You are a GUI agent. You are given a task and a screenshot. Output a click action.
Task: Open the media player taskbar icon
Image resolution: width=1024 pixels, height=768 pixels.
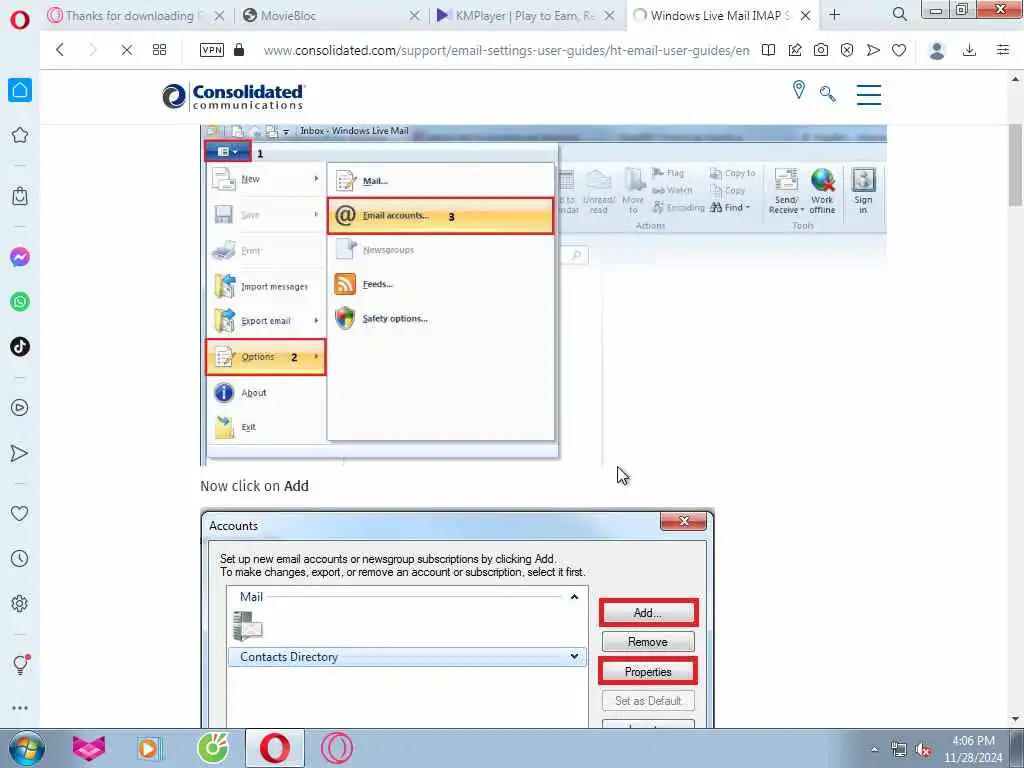click(149, 748)
